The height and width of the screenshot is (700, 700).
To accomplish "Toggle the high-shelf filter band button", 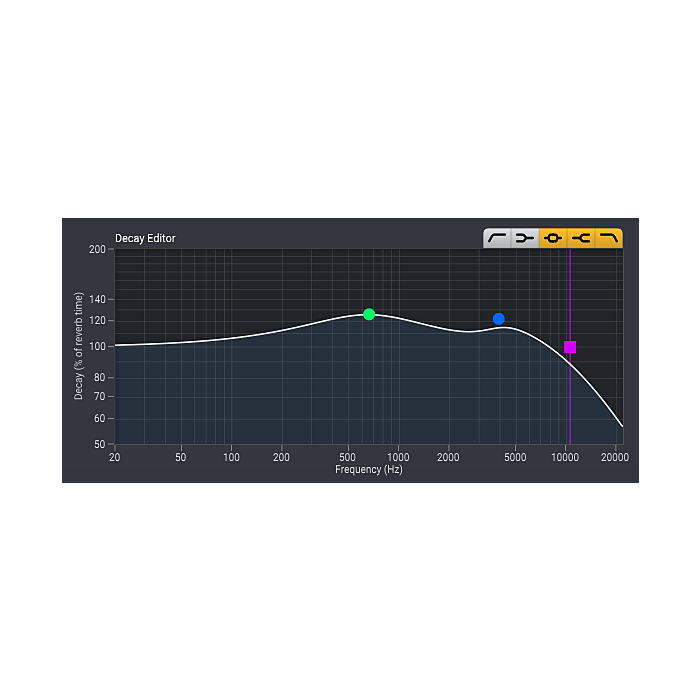I will [x=581, y=238].
